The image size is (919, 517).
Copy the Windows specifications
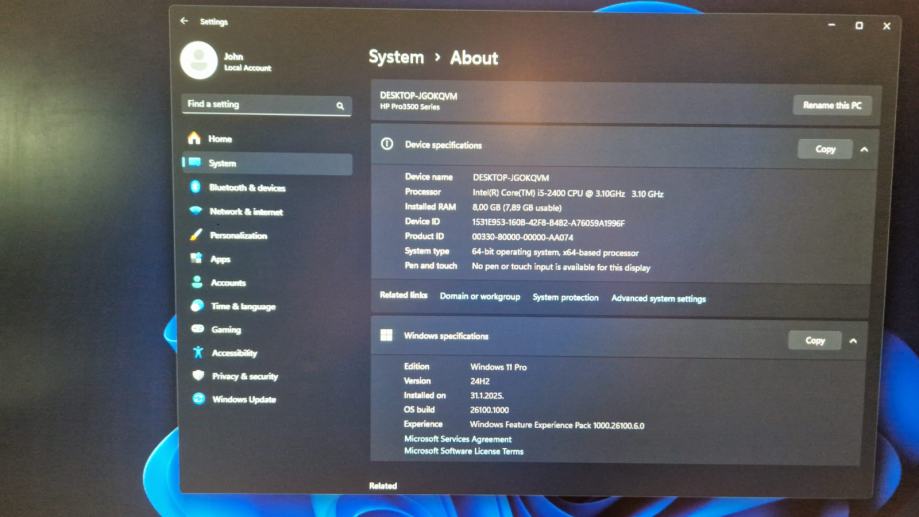815,340
